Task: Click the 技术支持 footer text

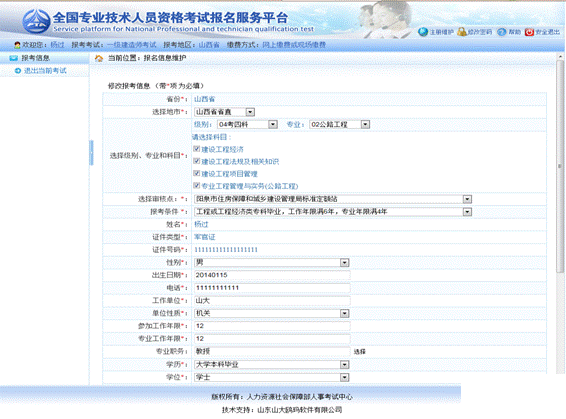Action: pos(282,410)
